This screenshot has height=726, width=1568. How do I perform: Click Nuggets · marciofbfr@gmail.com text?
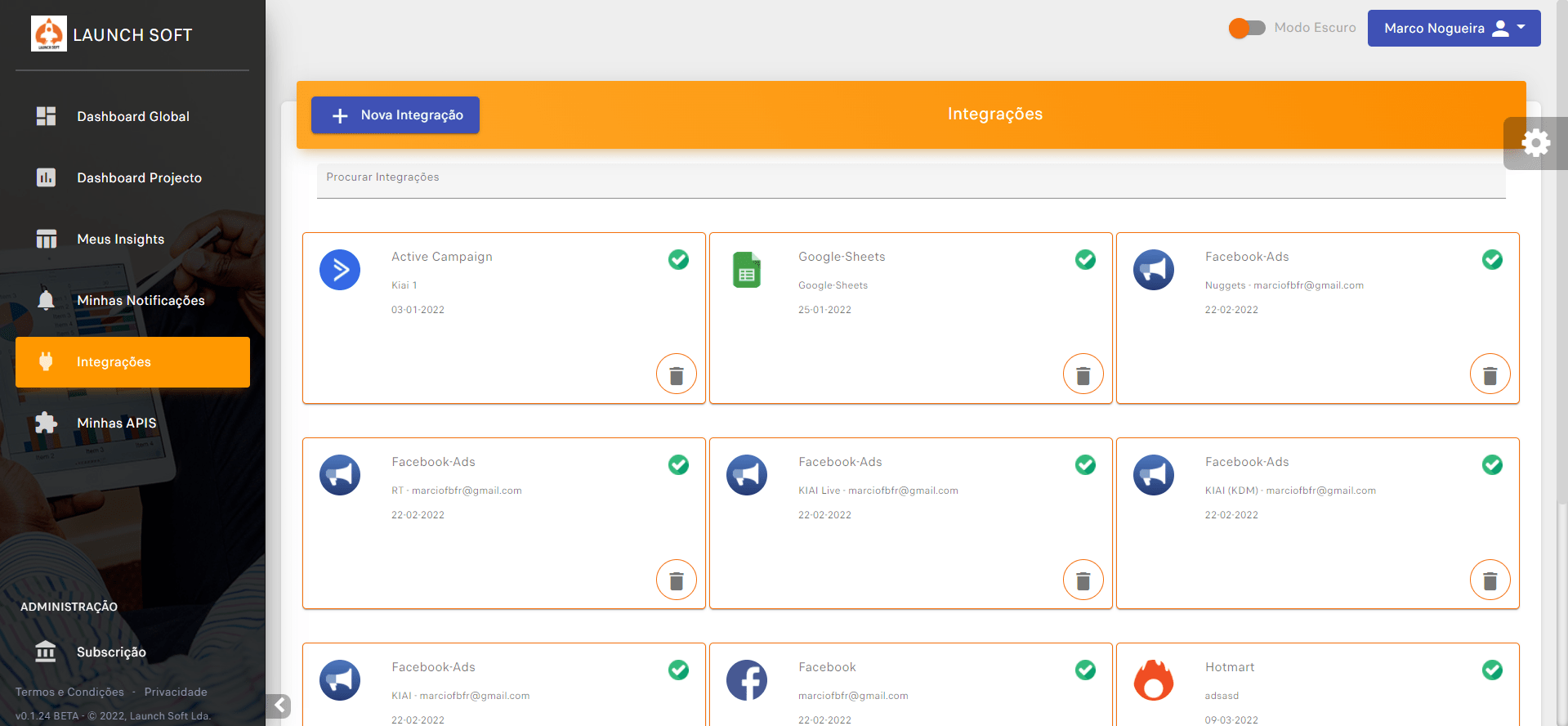click(1284, 285)
